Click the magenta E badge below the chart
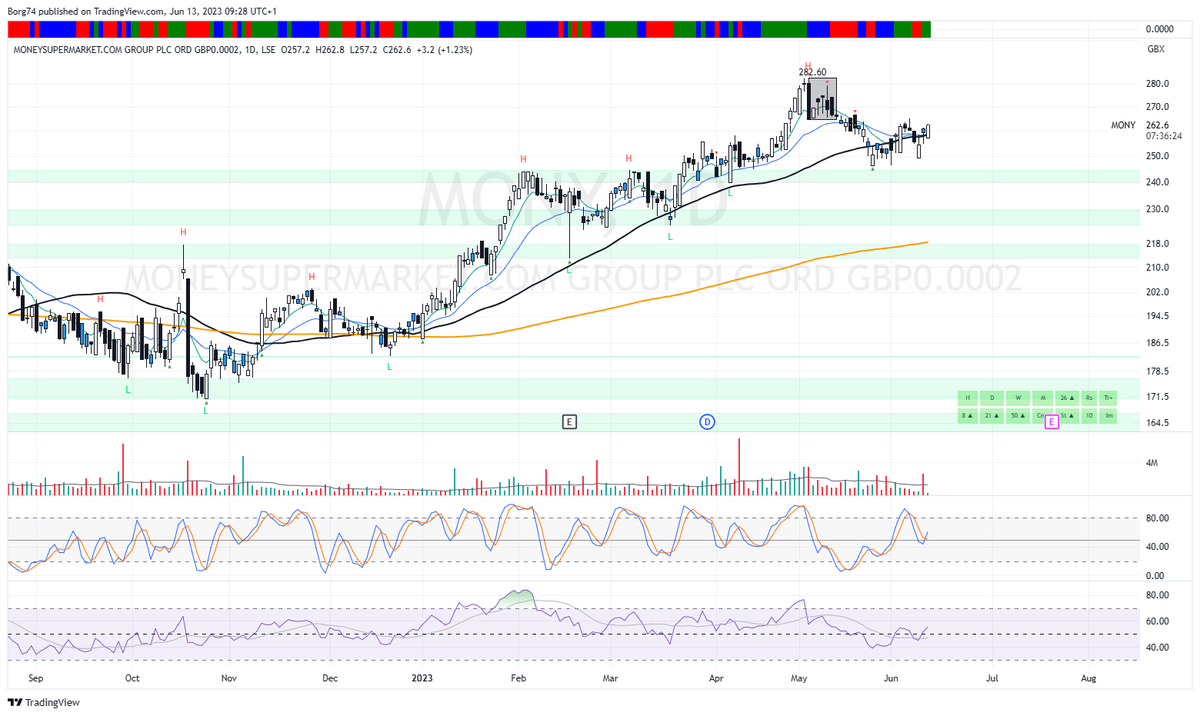The image size is (1200, 716). pos(1052,423)
